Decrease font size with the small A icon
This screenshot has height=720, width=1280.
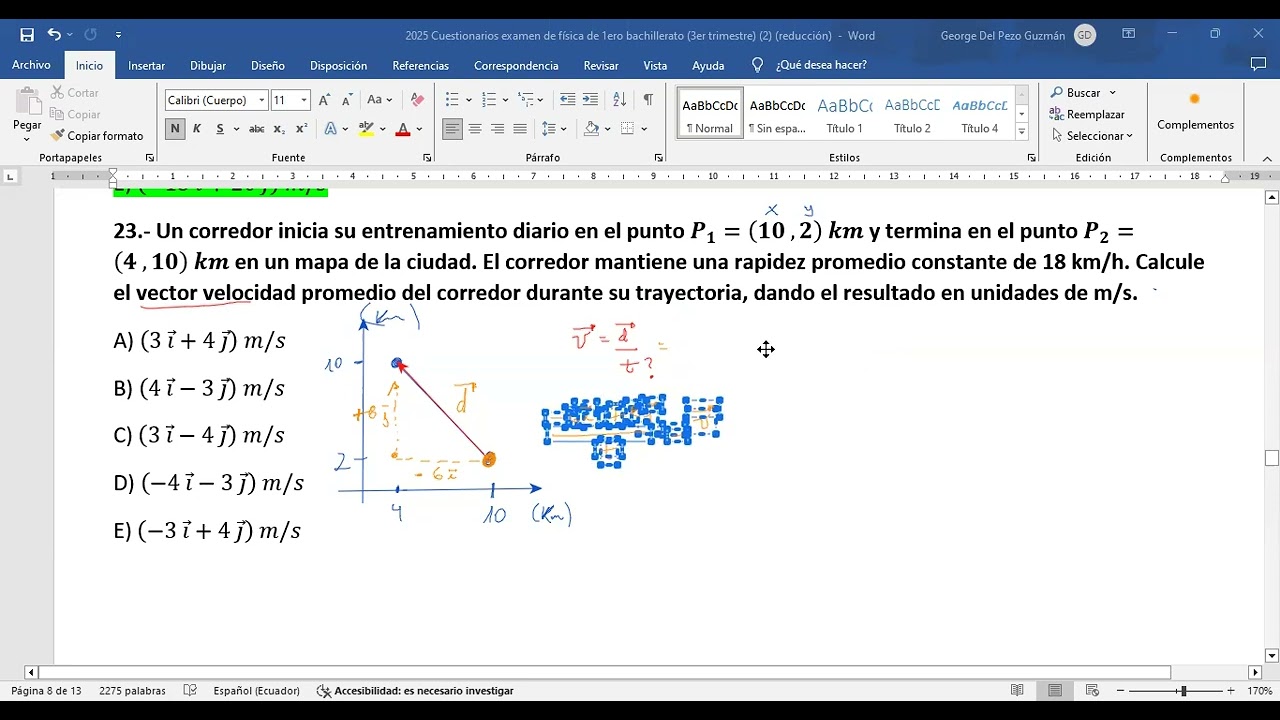[347, 100]
